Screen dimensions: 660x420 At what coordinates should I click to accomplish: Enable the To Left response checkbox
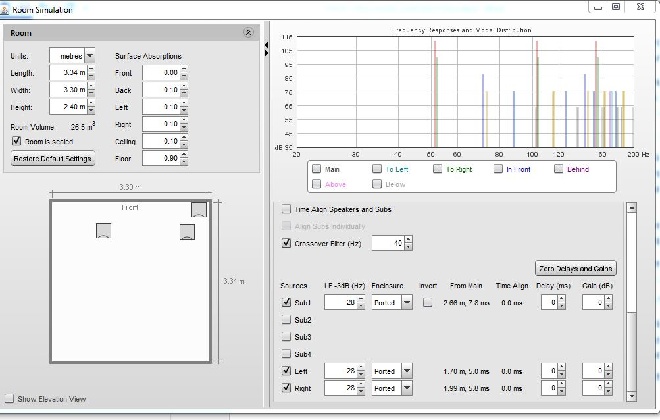[x=377, y=169]
